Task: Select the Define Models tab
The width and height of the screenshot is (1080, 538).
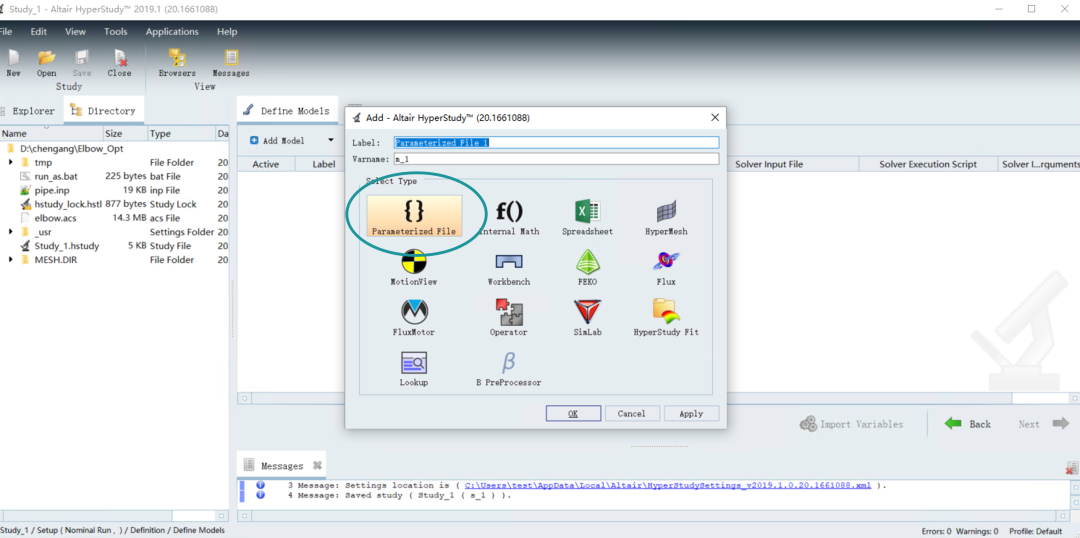Action: (x=287, y=111)
